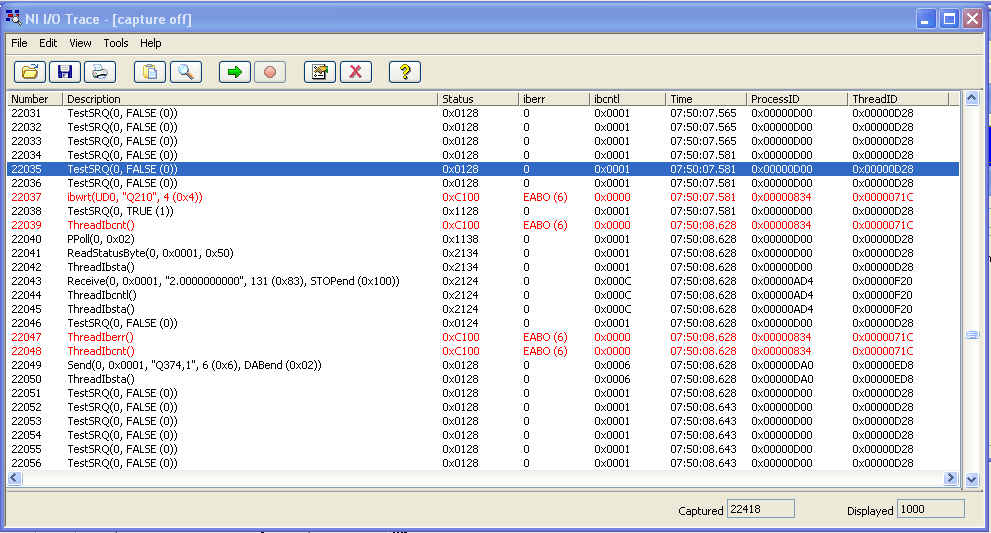The height and width of the screenshot is (533, 991).
Task: Click the Copy to clipboard toolbar icon
Action: (150, 71)
